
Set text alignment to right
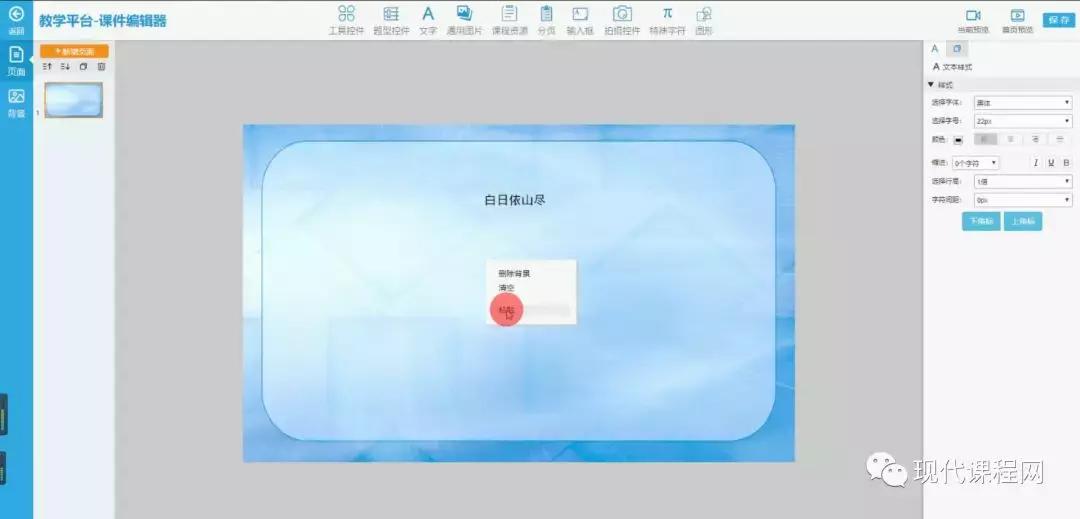tap(1035, 139)
